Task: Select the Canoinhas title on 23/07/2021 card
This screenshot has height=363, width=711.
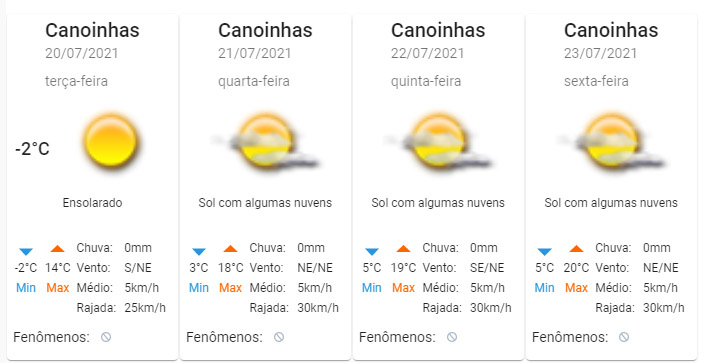Action: [x=611, y=30]
